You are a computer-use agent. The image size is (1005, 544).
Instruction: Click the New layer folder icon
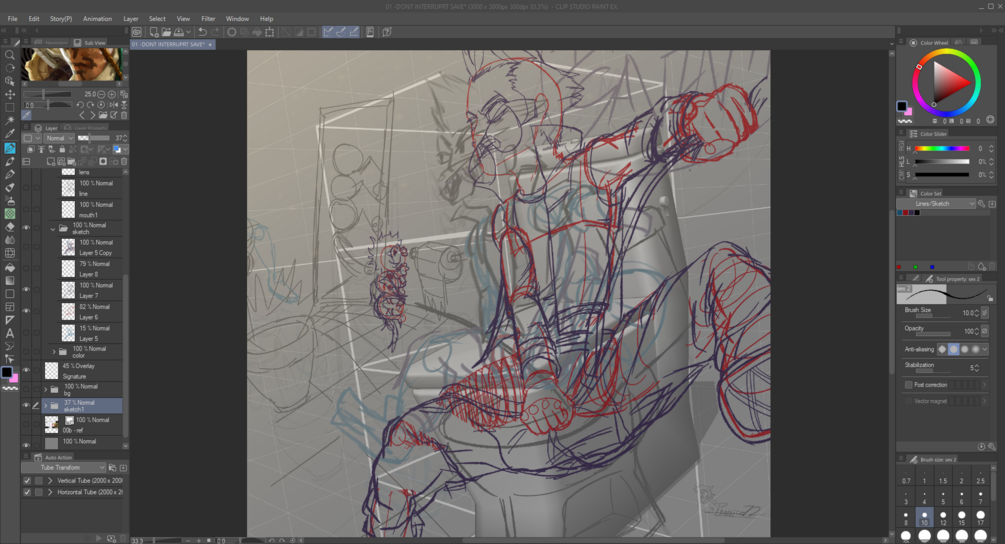(71, 161)
